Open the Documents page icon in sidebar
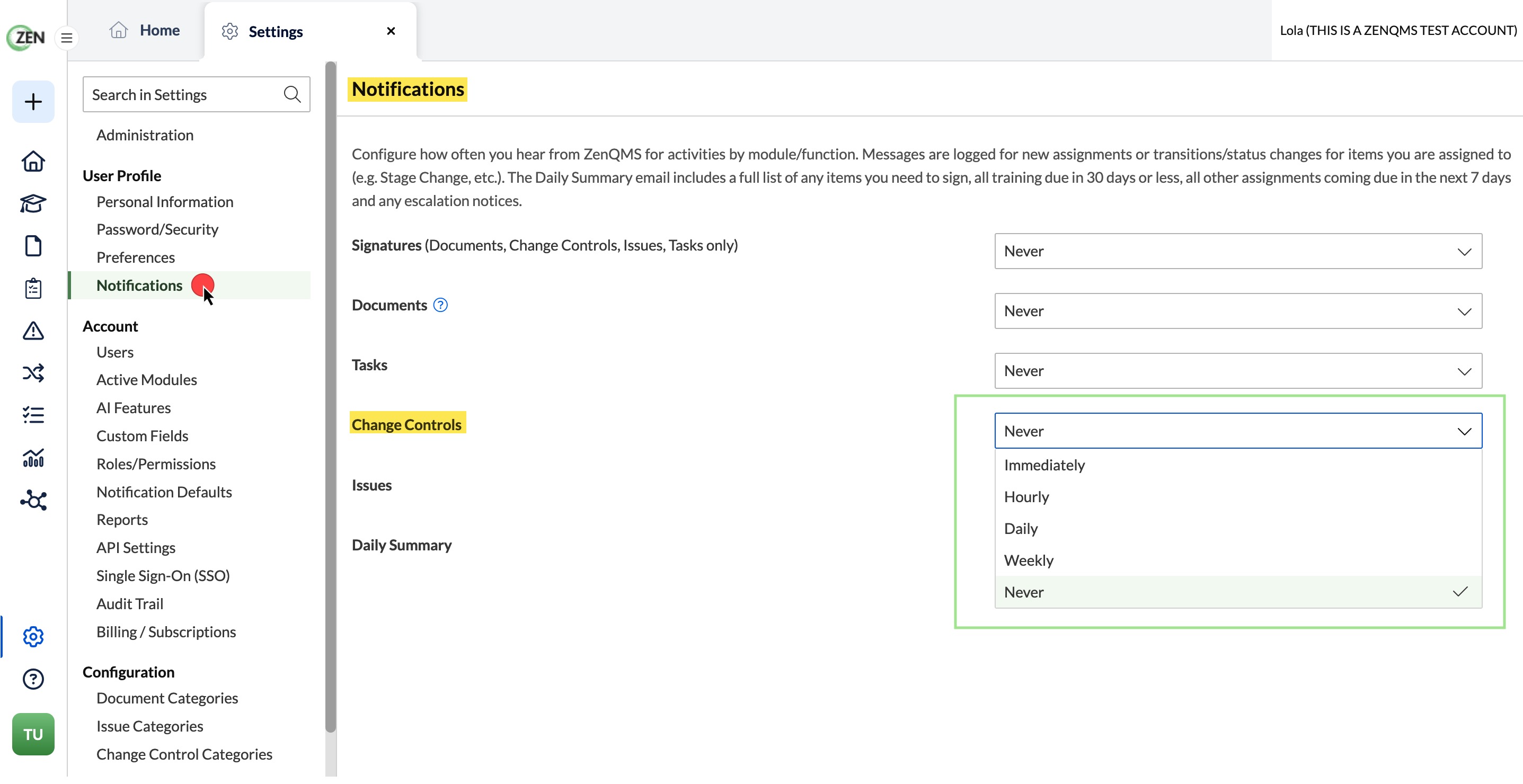 [x=33, y=246]
